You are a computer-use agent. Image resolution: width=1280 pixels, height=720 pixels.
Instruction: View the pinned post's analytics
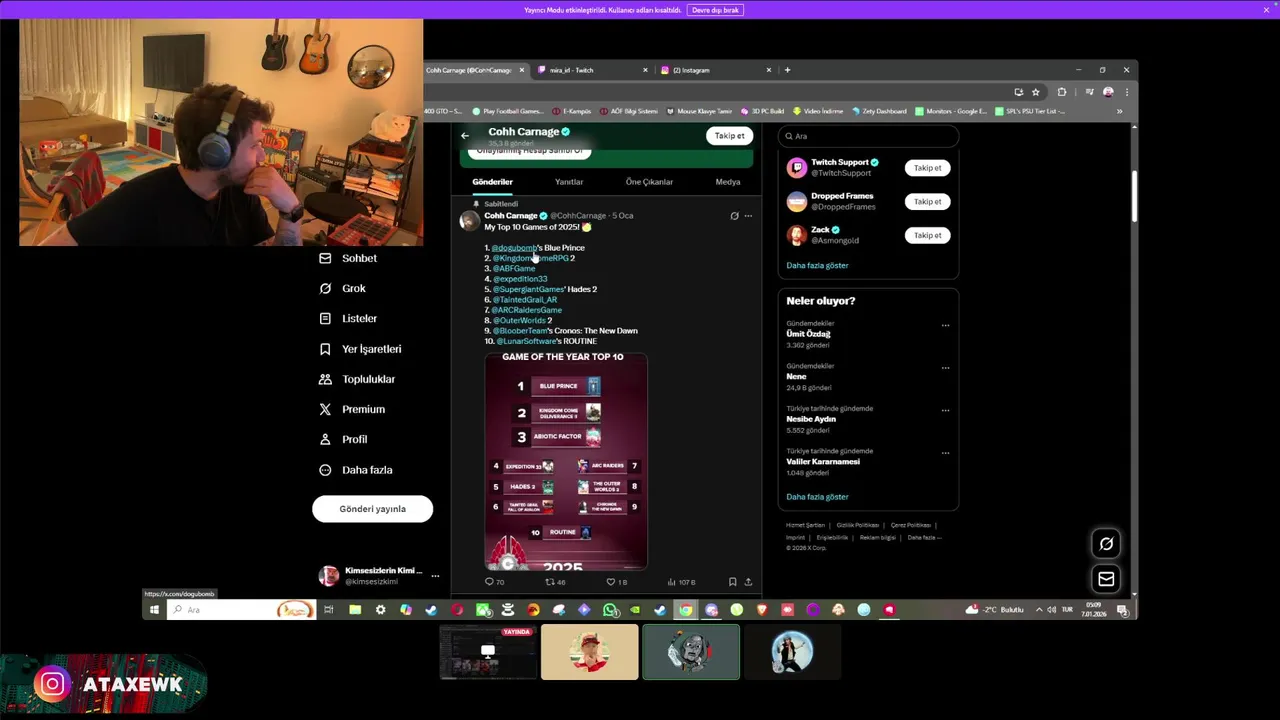pyautogui.click(x=681, y=581)
